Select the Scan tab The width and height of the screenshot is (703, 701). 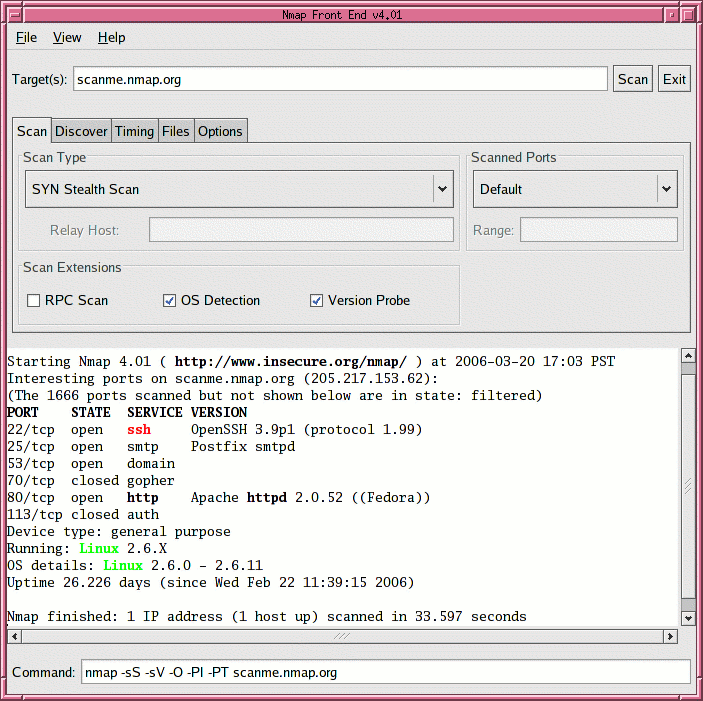point(32,131)
